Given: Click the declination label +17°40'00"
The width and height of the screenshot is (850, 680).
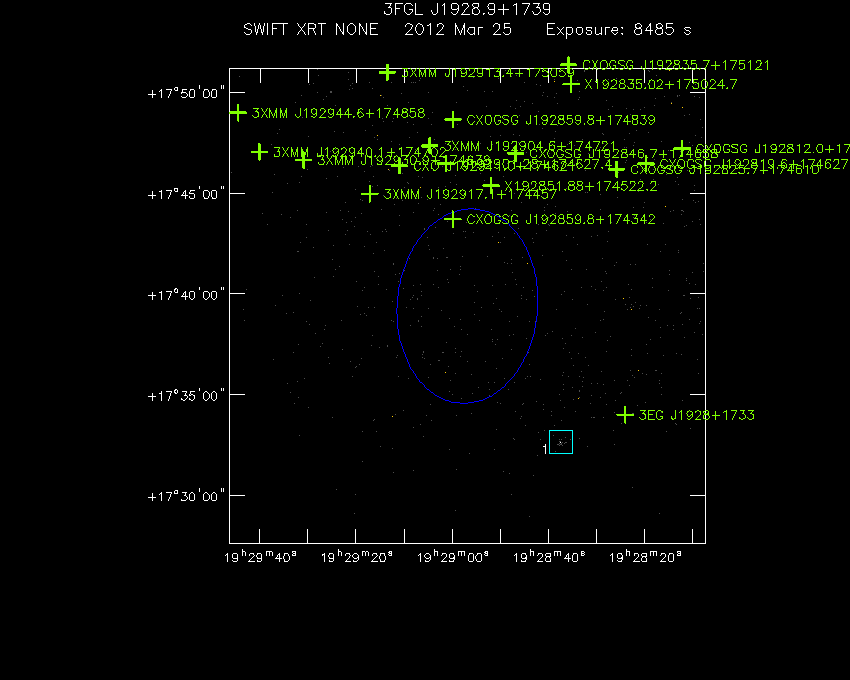Looking at the screenshot, I should point(186,295).
